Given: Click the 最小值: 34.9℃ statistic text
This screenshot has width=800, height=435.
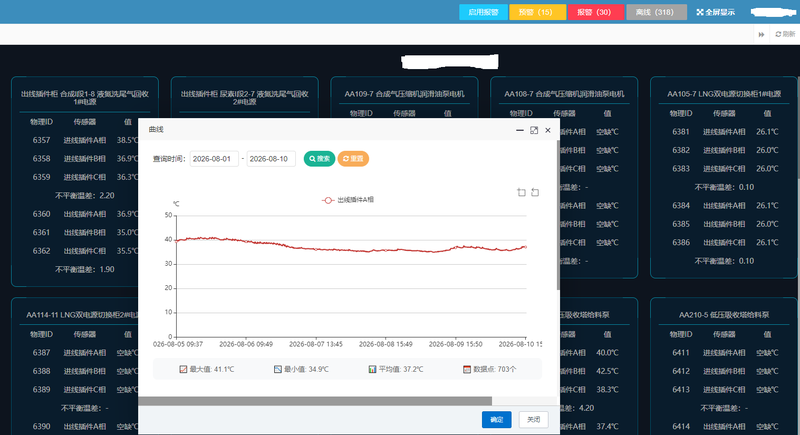Looking at the screenshot, I should click(306, 369).
